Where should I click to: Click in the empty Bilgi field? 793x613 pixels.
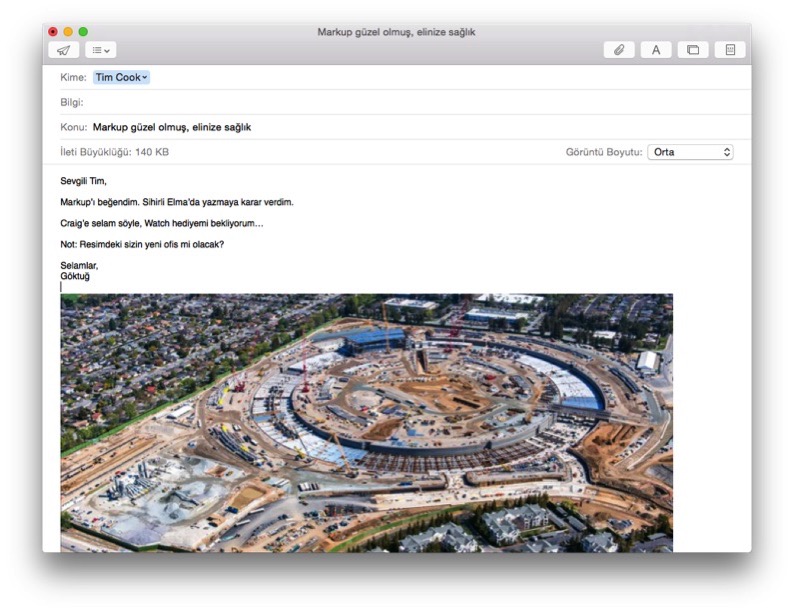coord(400,102)
